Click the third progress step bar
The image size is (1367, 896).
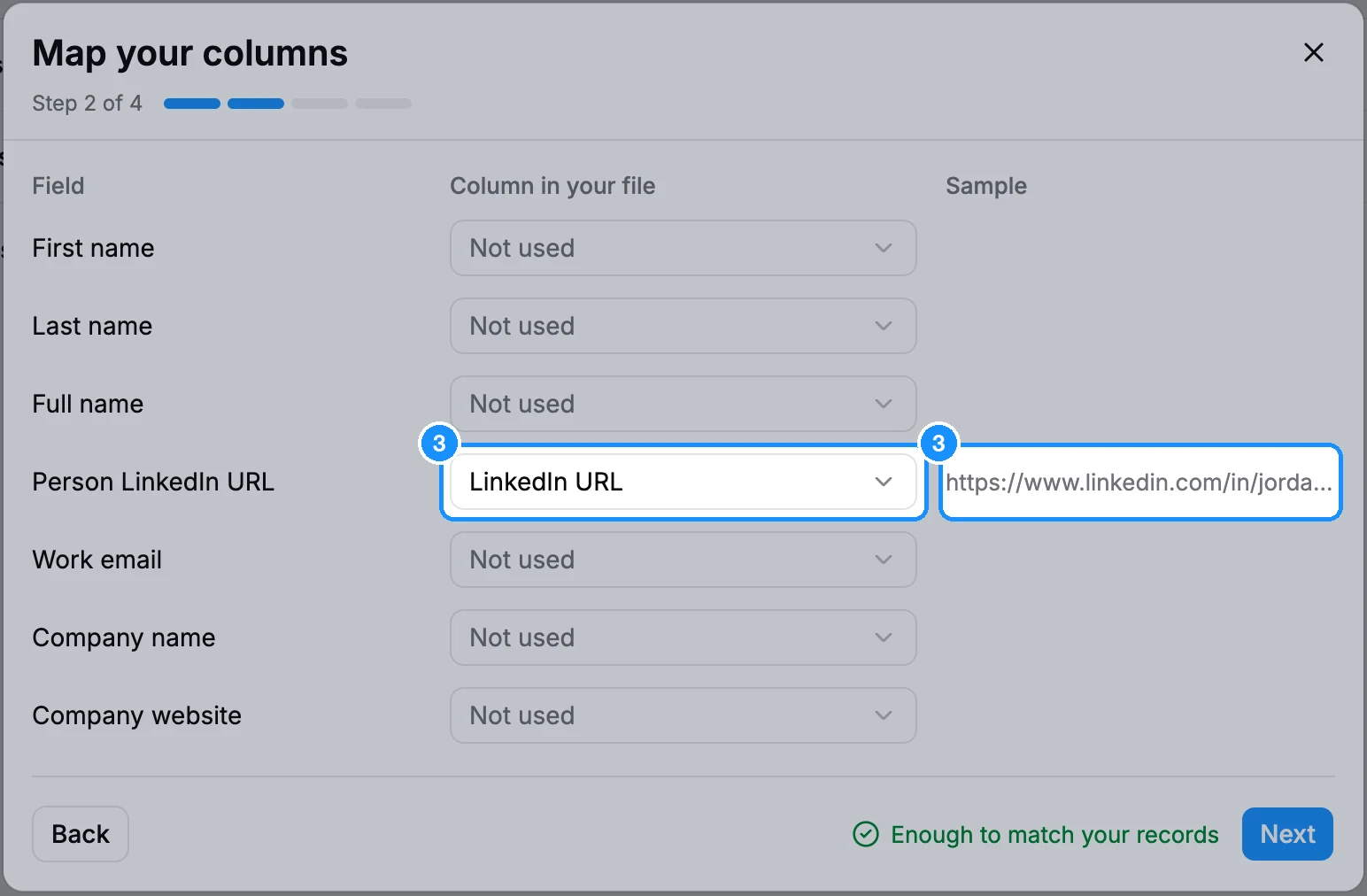click(x=320, y=104)
